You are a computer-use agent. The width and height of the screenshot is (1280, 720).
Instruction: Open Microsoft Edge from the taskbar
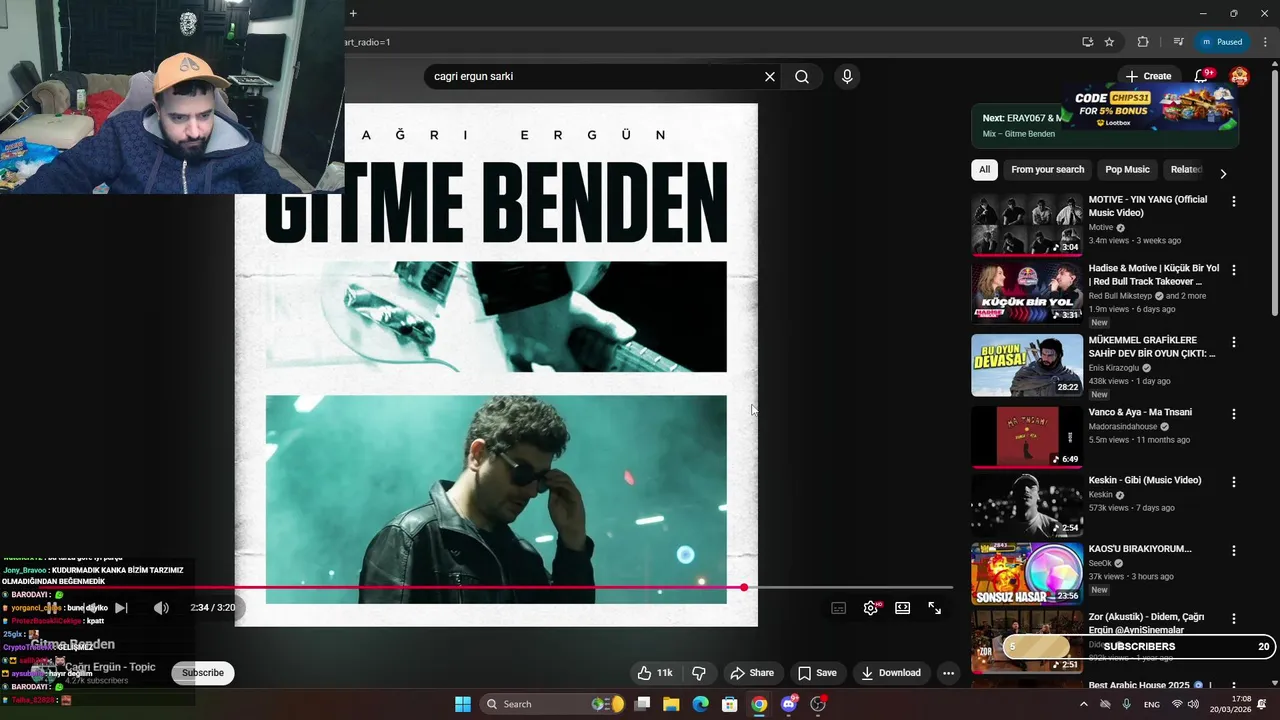click(701, 704)
